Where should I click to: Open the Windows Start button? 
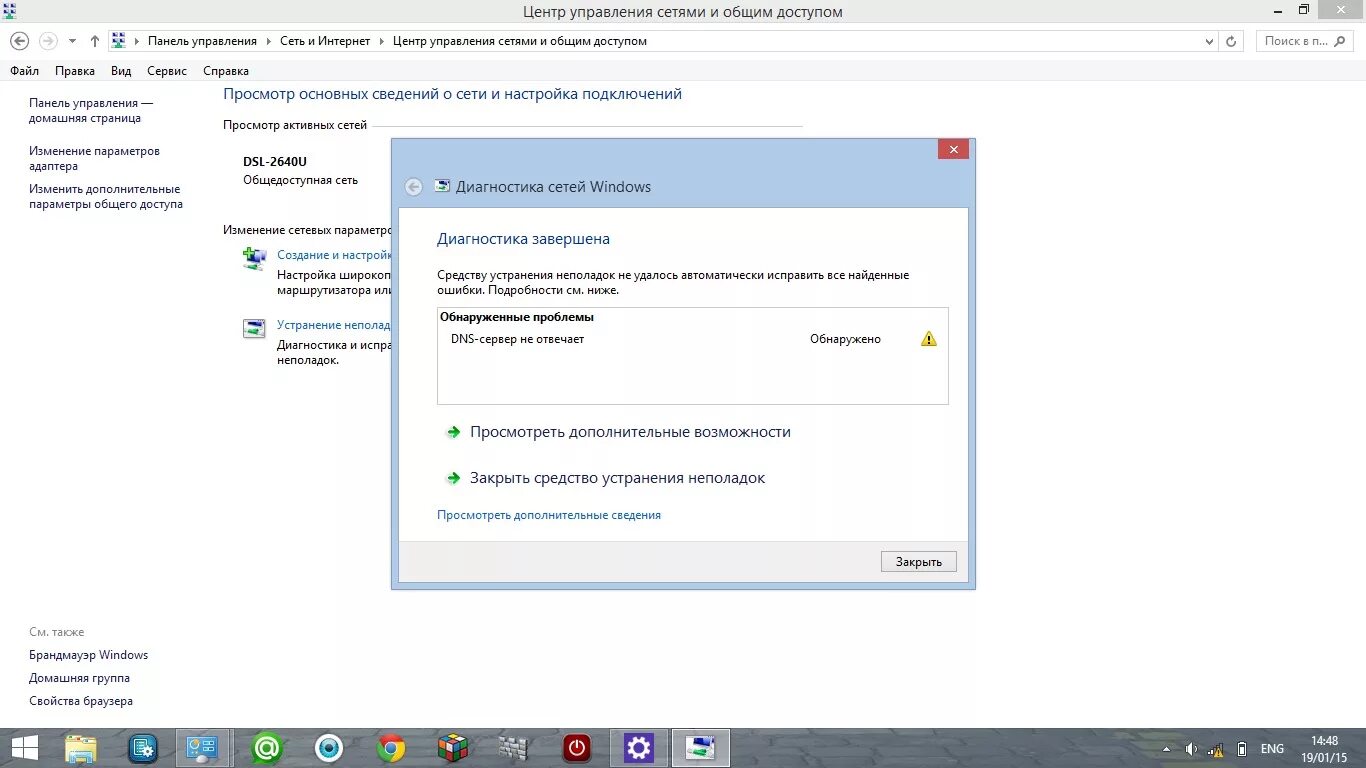25,748
